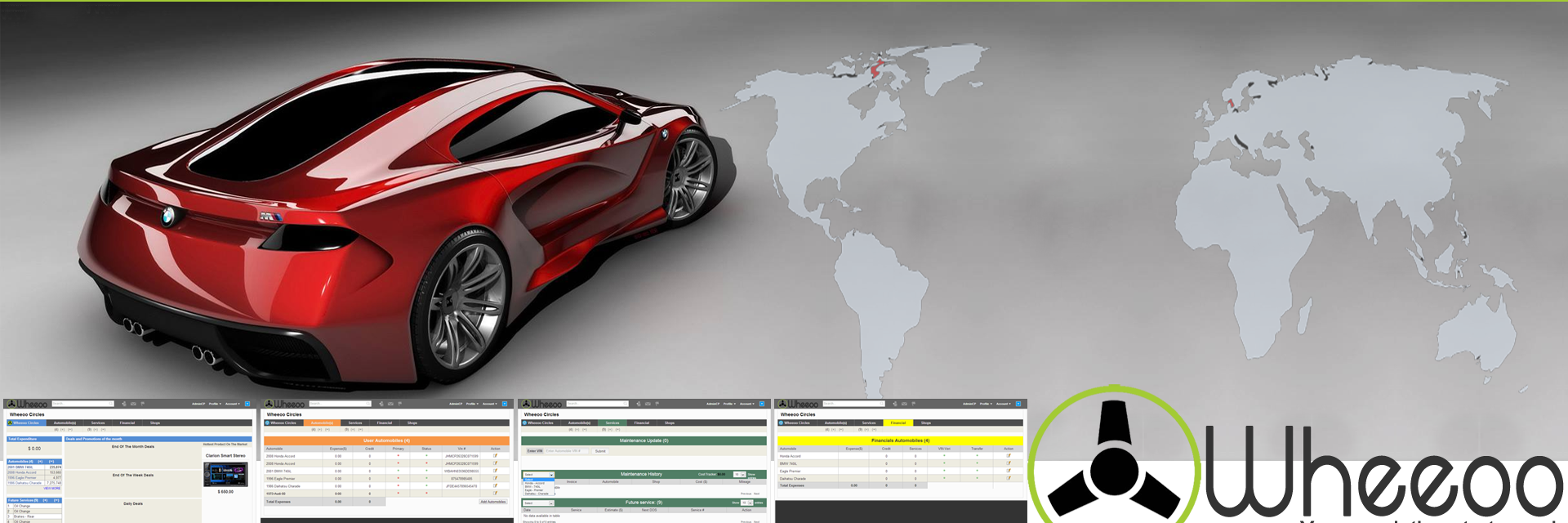Open the orange Automobile(s) tab in the User Automobiles screenshot
This screenshot has height=523, width=1568.
pyautogui.click(x=322, y=422)
